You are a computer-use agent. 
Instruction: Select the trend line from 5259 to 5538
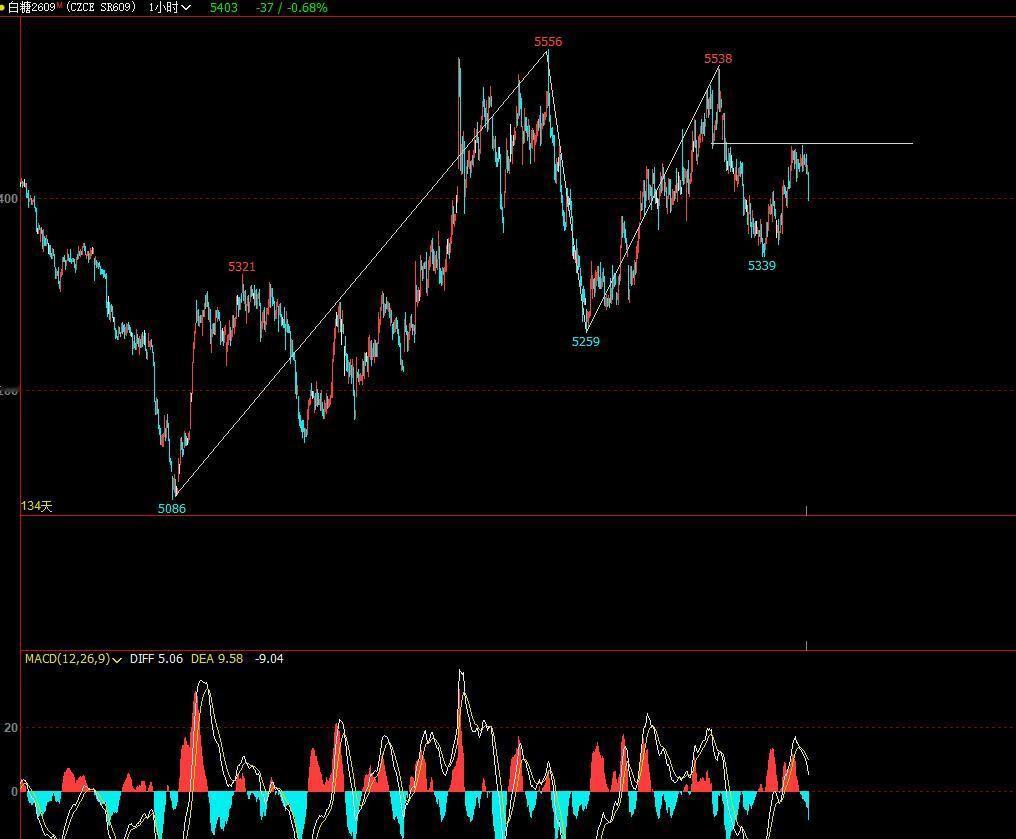click(x=652, y=199)
